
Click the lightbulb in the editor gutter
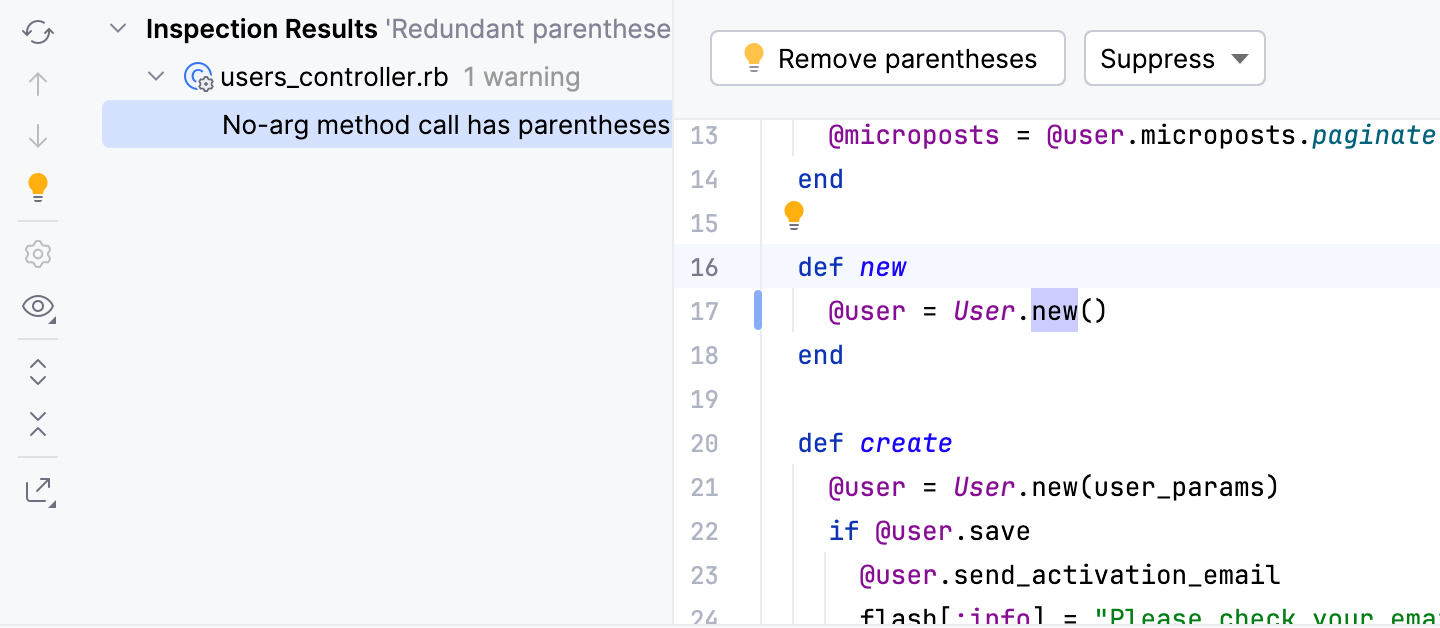click(x=793, y=215)
